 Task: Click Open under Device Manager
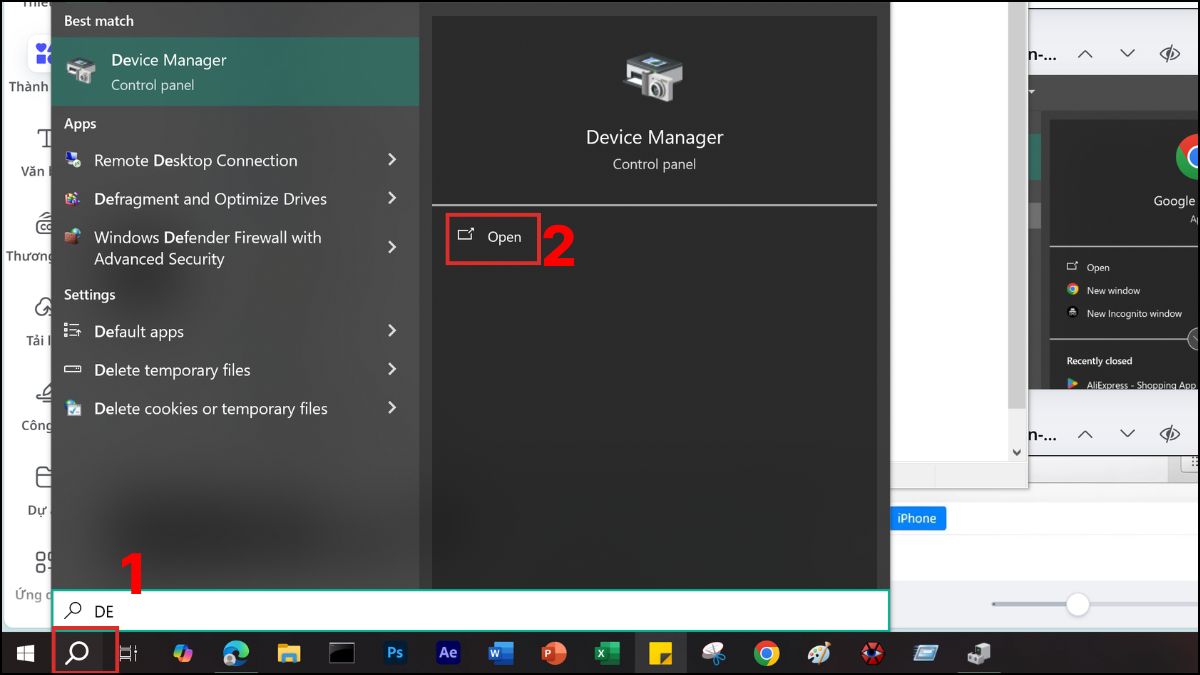(x=492, y=238)
